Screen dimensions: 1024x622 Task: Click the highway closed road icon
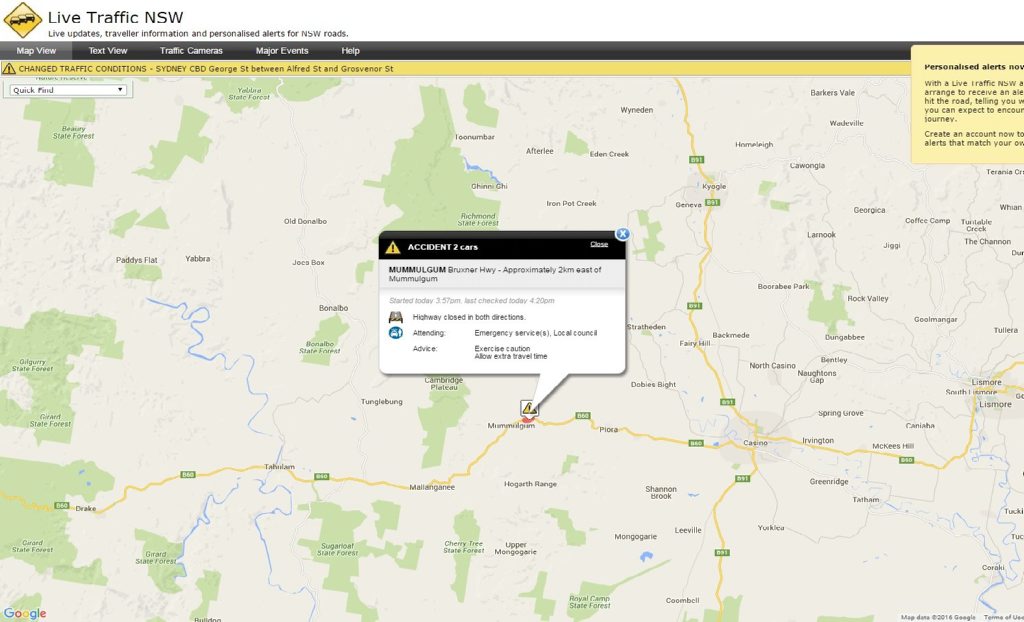click(x=396, y=318)
